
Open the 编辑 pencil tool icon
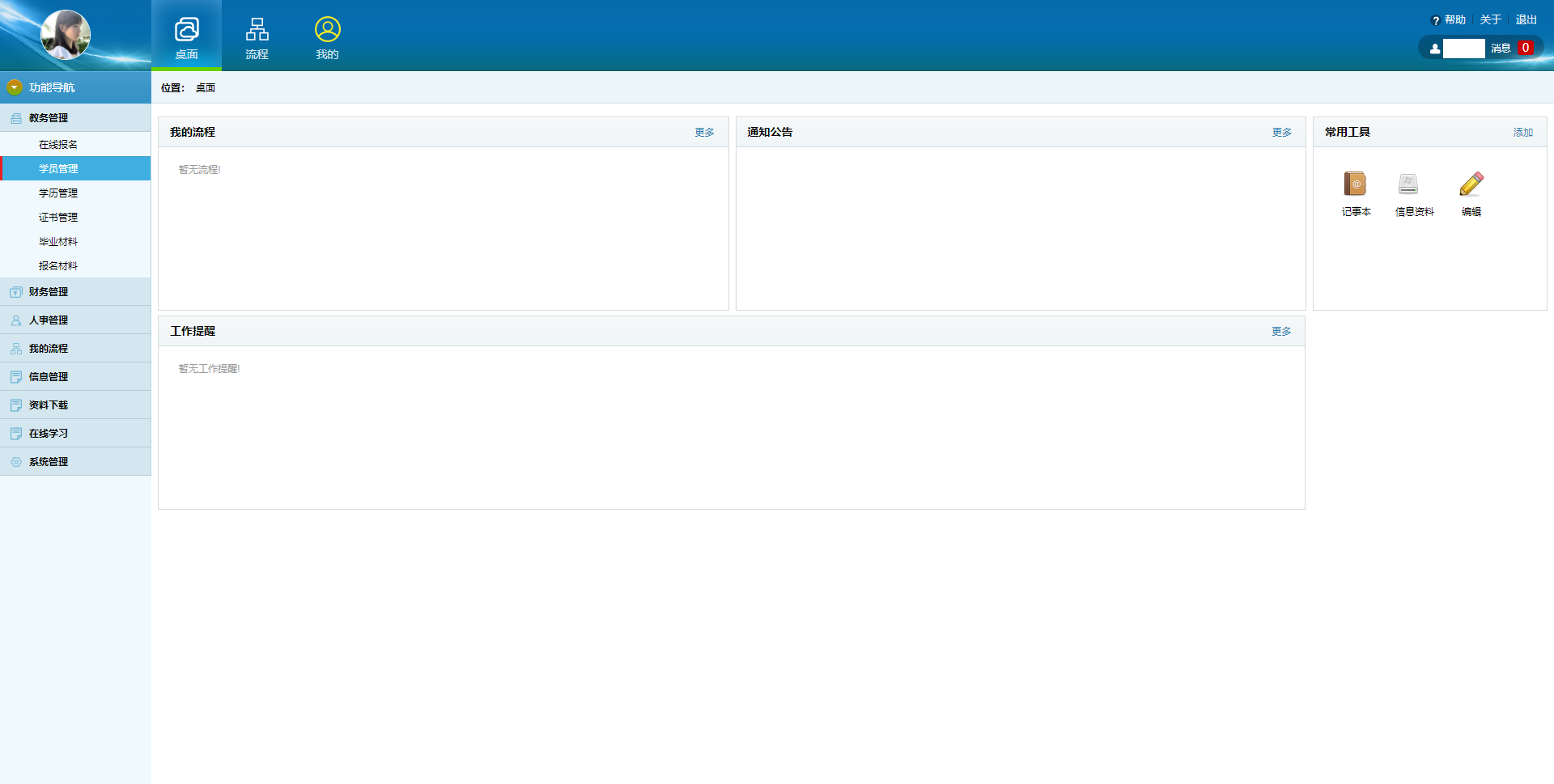(1471, 184)
